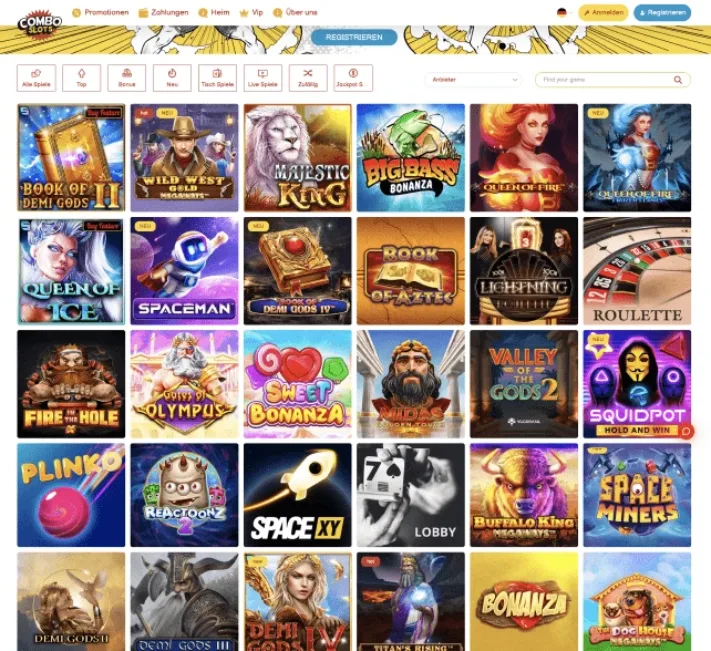
Task: Click the search magnifier icon
Action: click(677, 80)
